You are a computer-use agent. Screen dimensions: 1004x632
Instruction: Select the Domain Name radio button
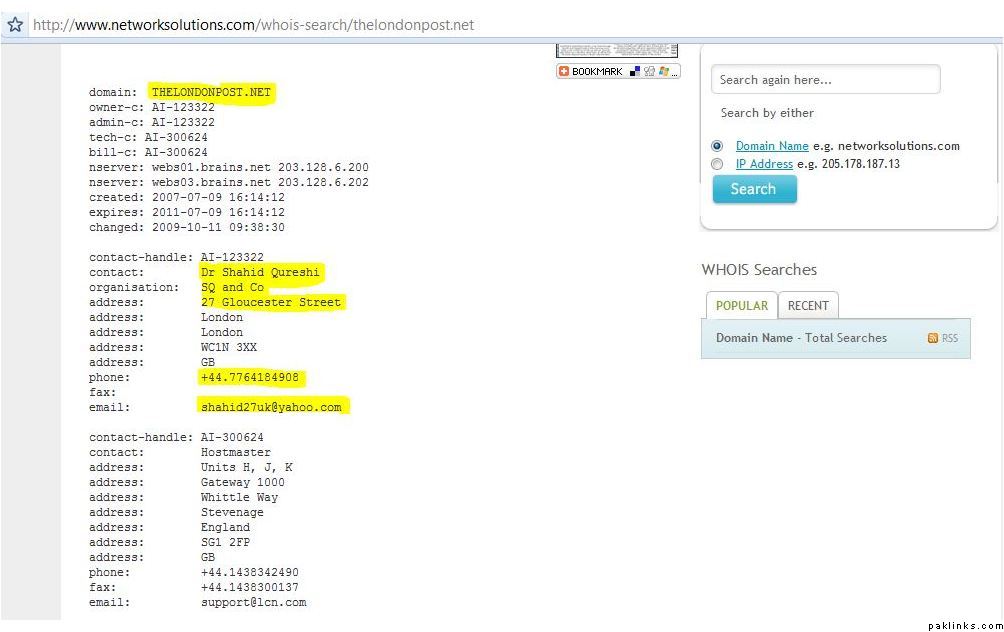[x=717, y=146]
